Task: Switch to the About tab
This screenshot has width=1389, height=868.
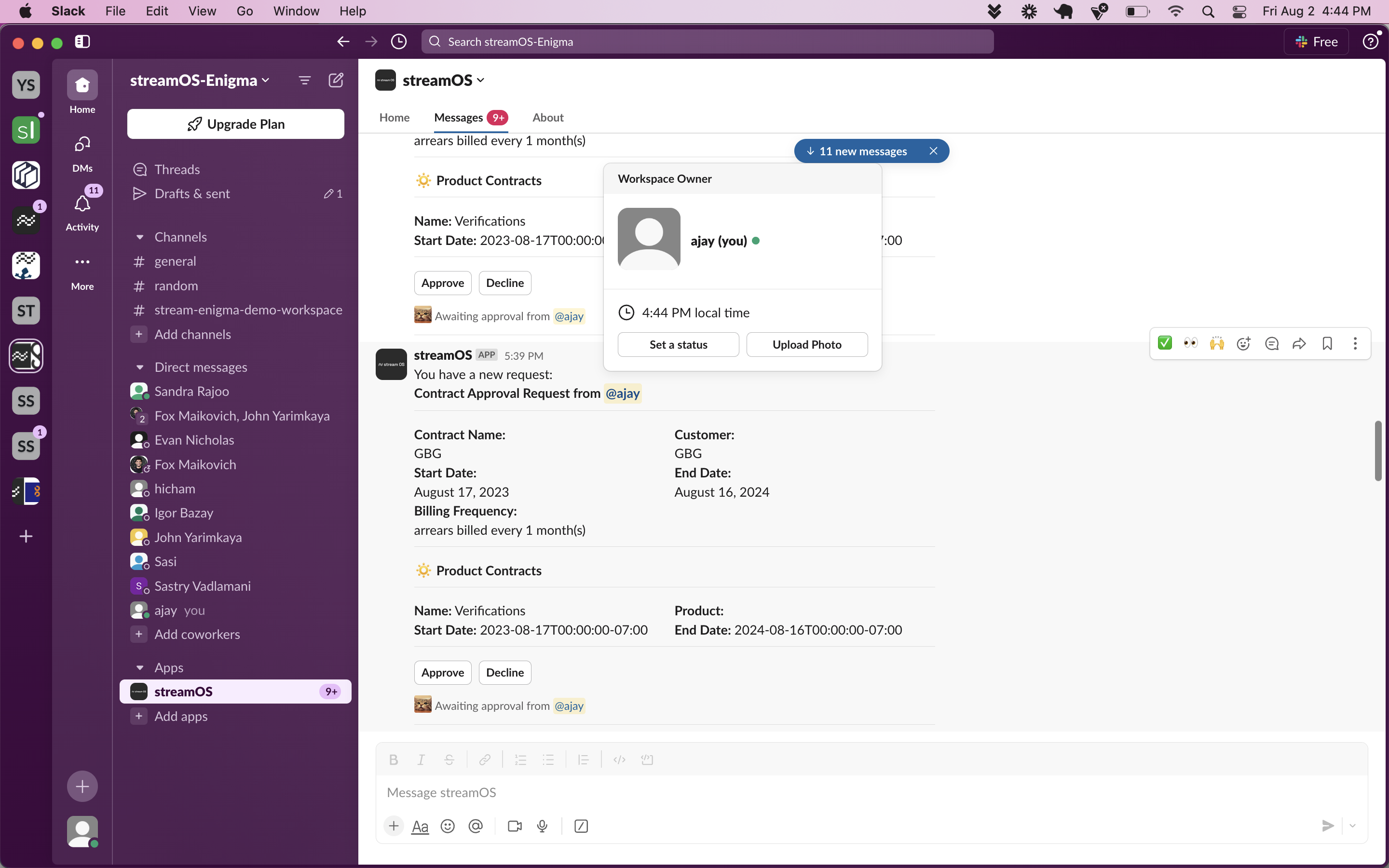Action: point(547,117)
